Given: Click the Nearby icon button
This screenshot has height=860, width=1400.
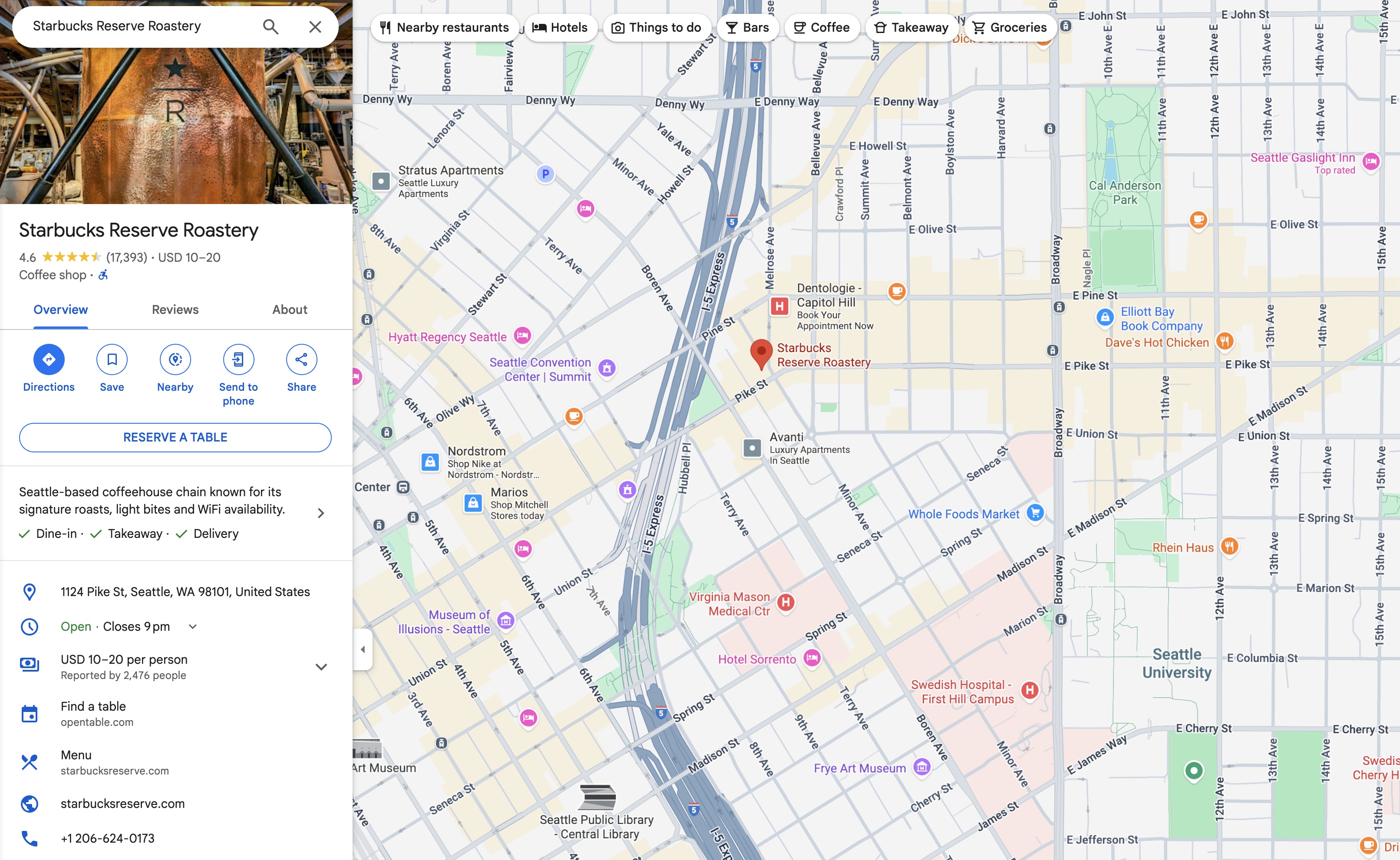Looking at the screenshot, I should (x=175, y=359).
